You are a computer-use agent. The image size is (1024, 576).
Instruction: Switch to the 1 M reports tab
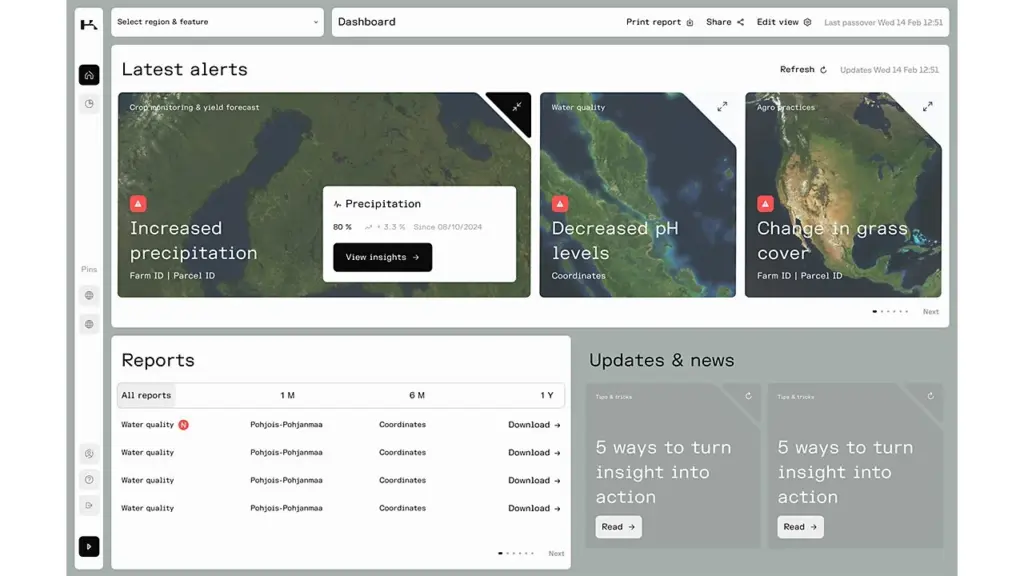click(x=287, y=395)
